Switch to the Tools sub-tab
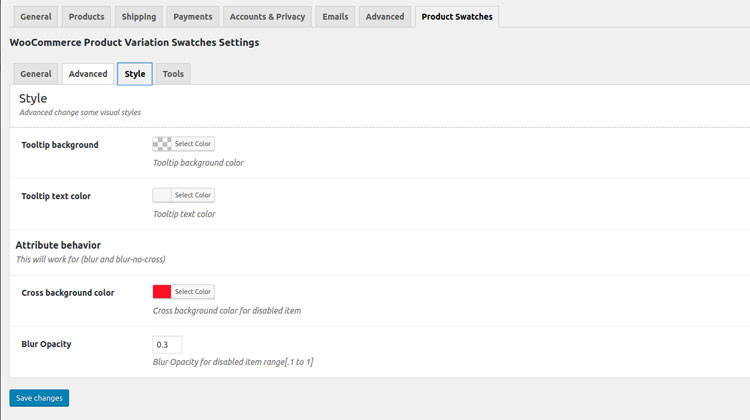The height and width of the screenshot is (420, 750). click(x=173, y=74)
